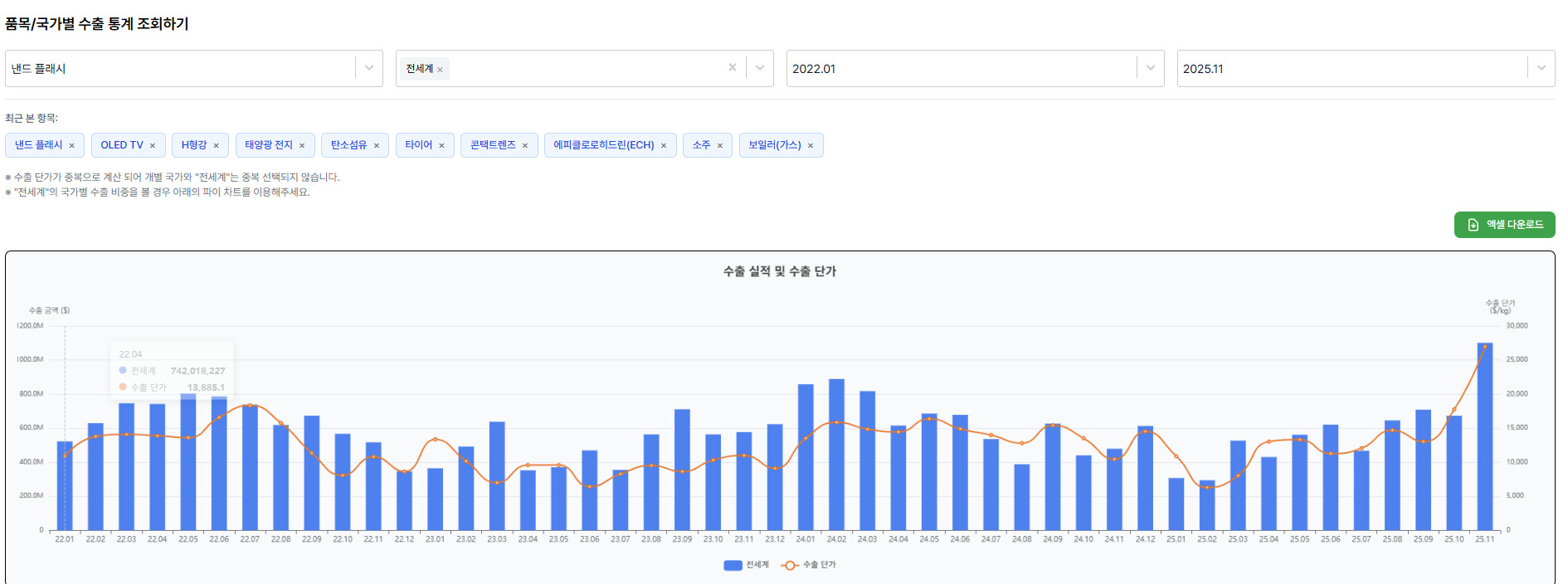Select 탄소섬유 from recent items

(348, 145)
